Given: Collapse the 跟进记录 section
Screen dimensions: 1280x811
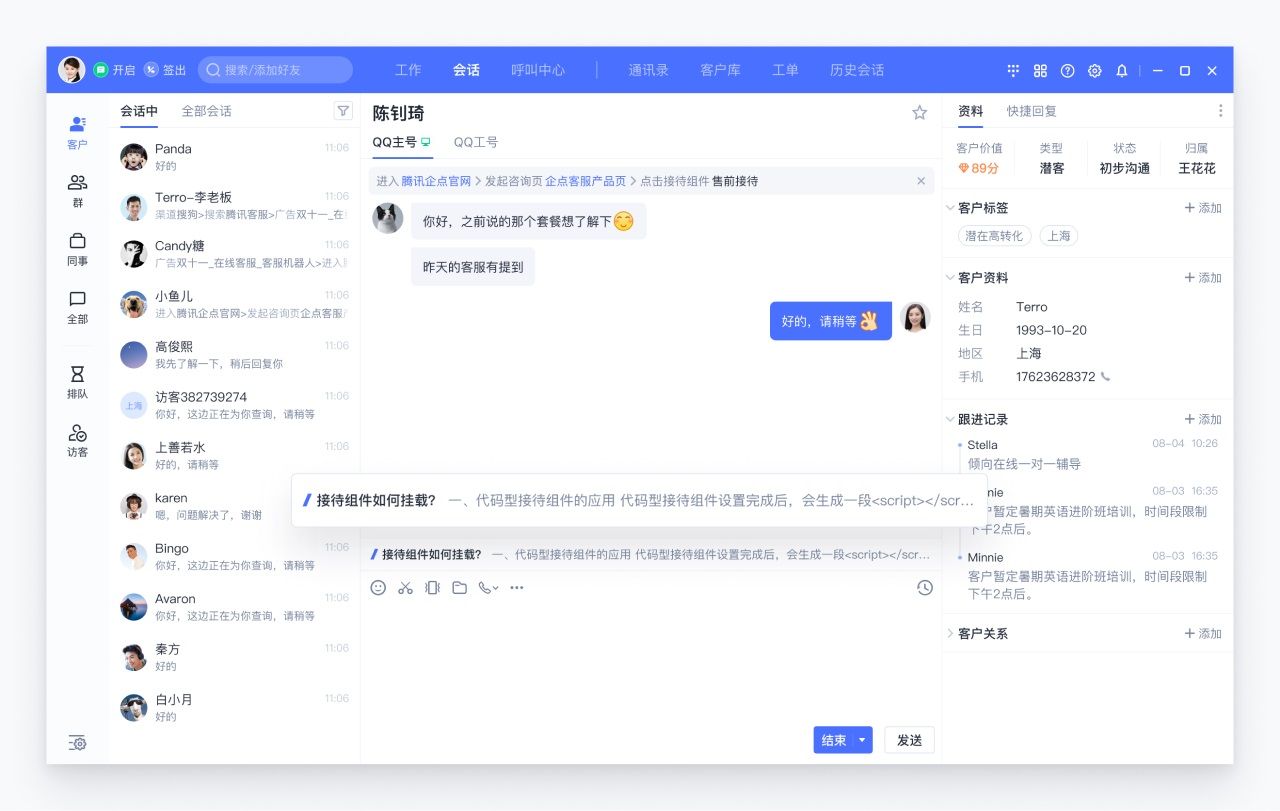Looking at the screenshot, I should tap(950, 419).
